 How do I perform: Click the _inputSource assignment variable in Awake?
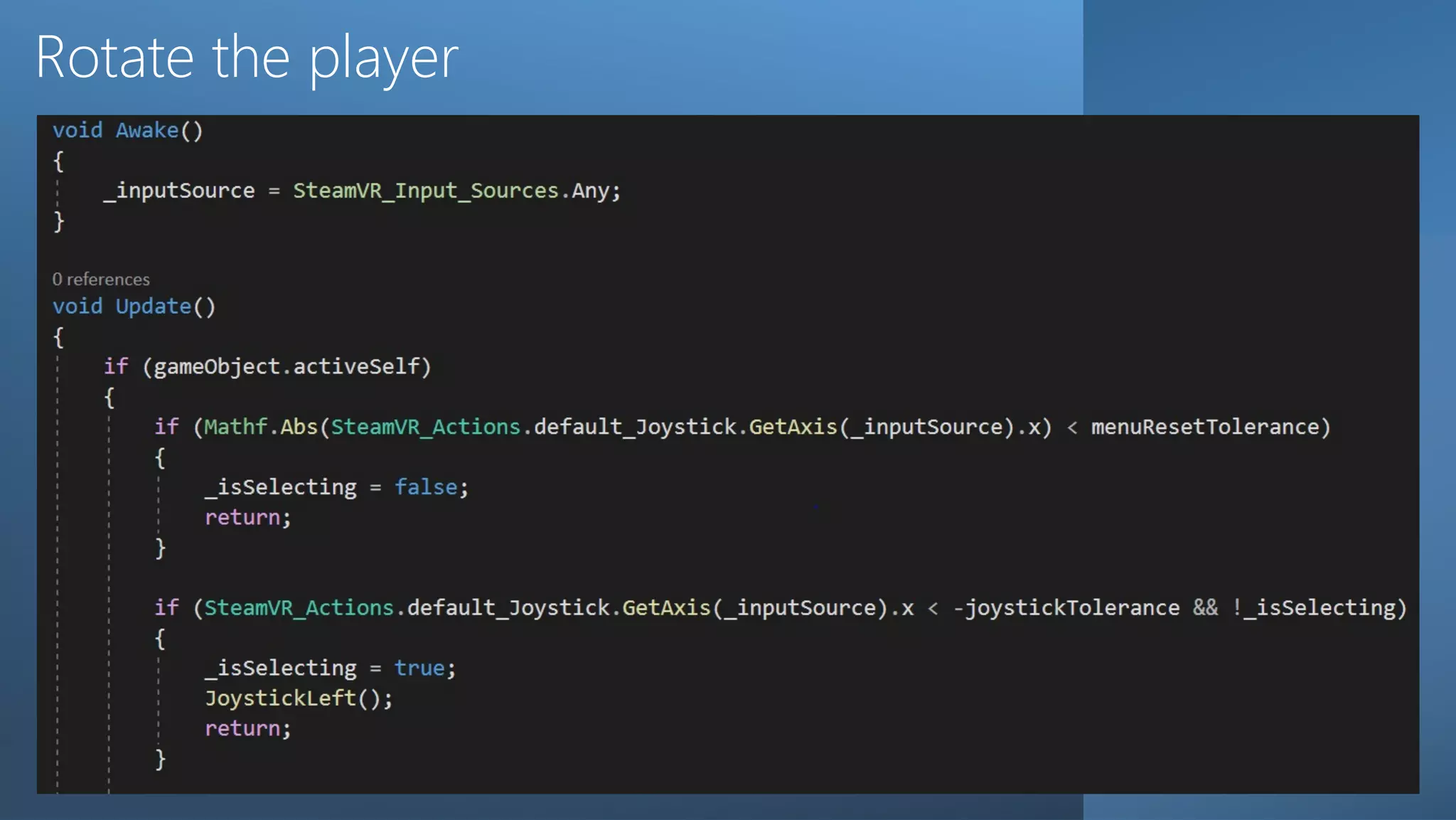(x=179, y=191)
